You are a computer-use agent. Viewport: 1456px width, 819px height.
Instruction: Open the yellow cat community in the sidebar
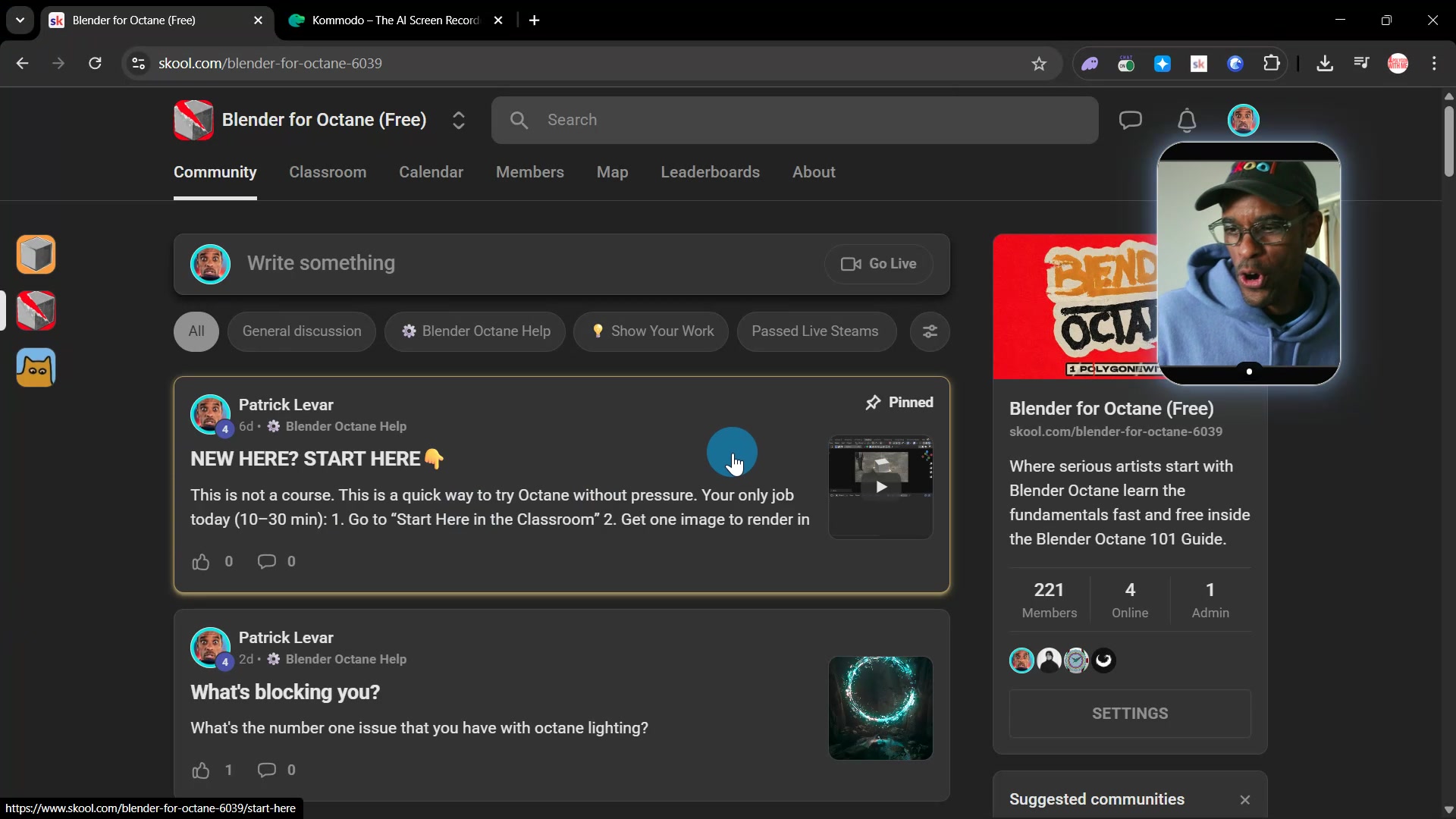pos(36,368)
